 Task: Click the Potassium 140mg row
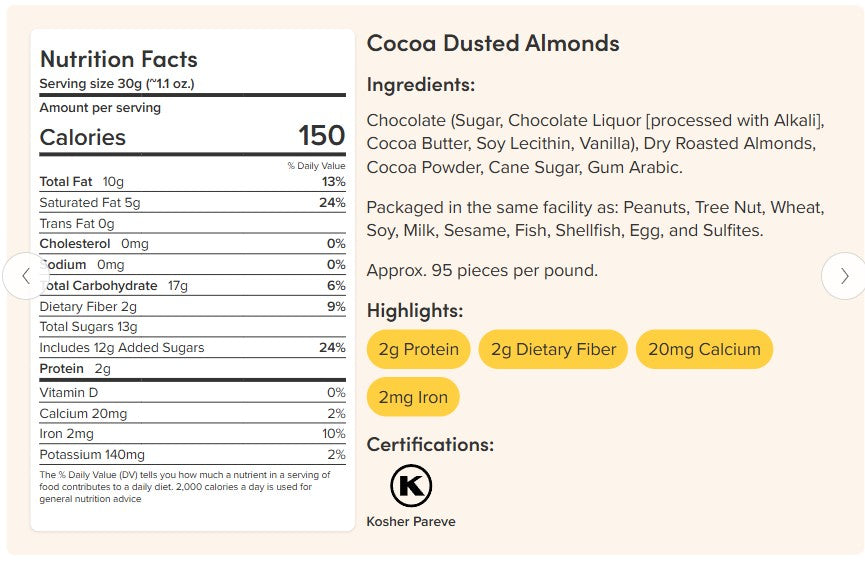tap(193, 455)
